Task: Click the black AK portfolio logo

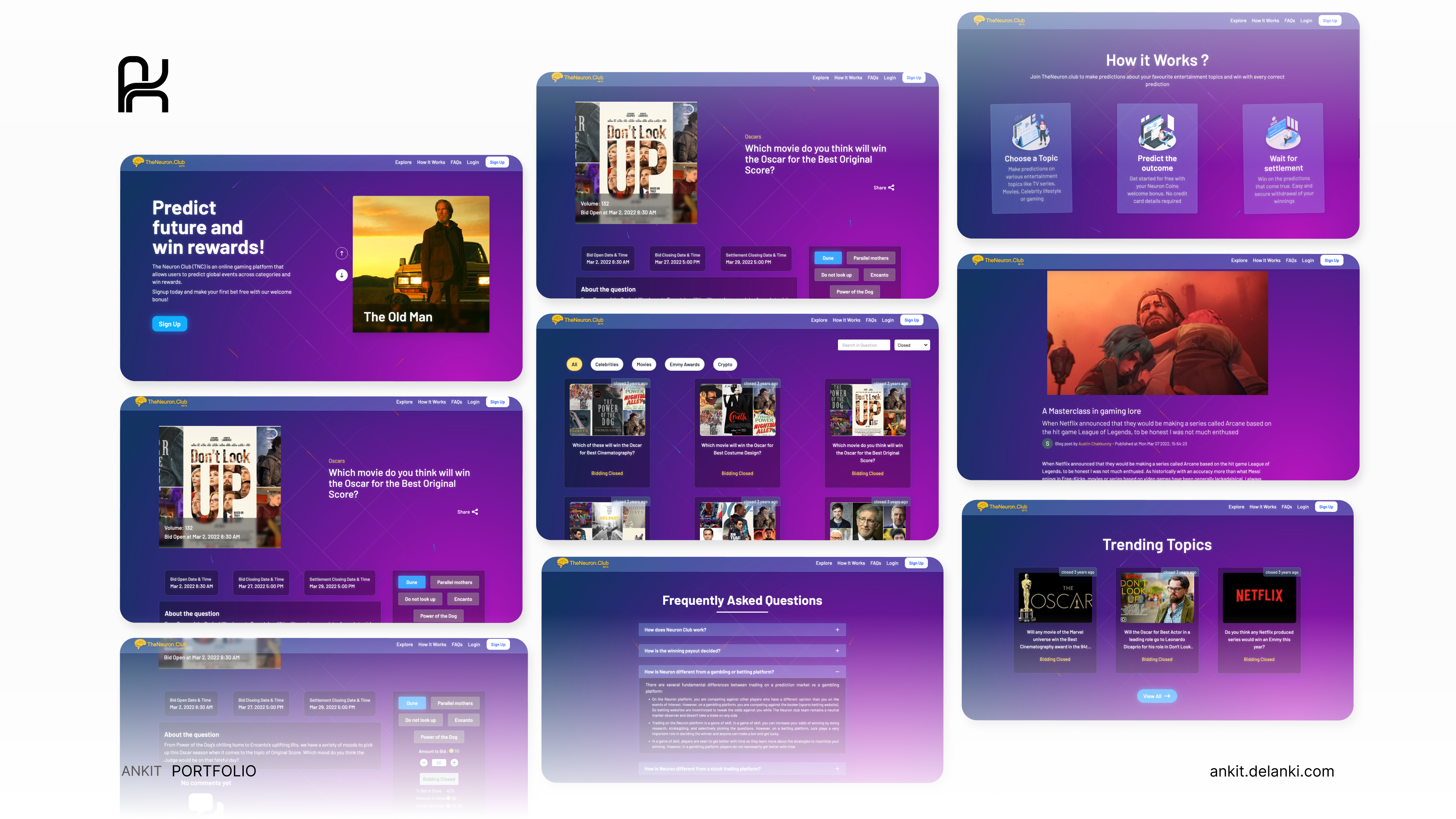Action: point(143,84)
